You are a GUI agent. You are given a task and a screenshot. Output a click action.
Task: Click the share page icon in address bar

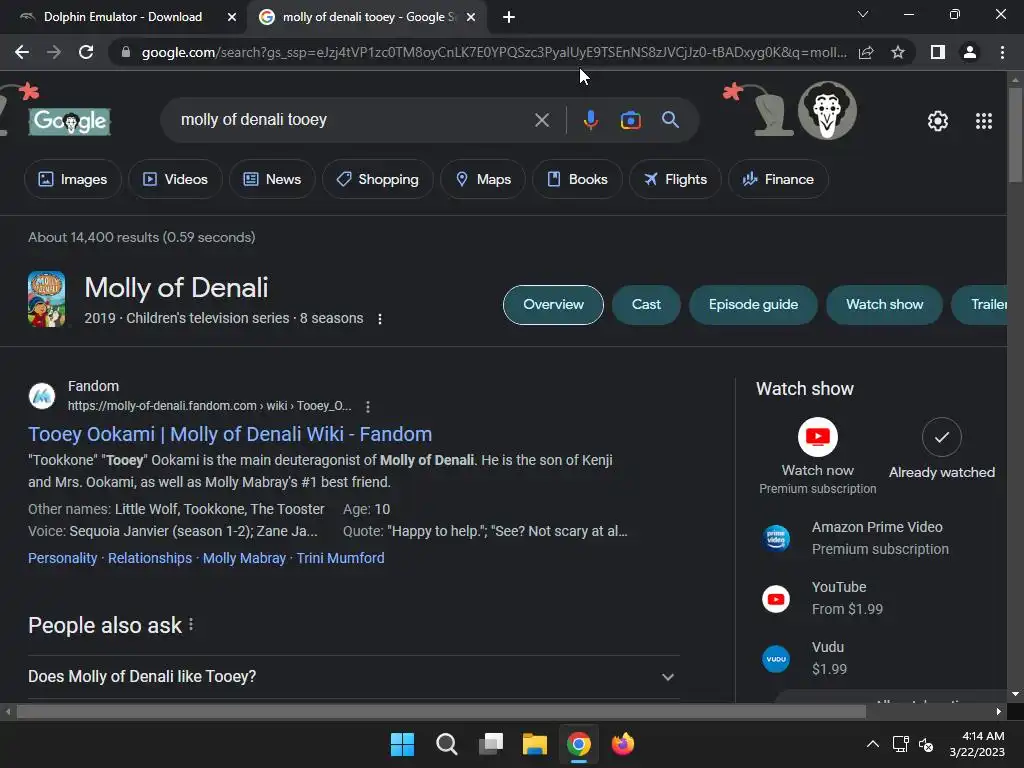(866, 52)
